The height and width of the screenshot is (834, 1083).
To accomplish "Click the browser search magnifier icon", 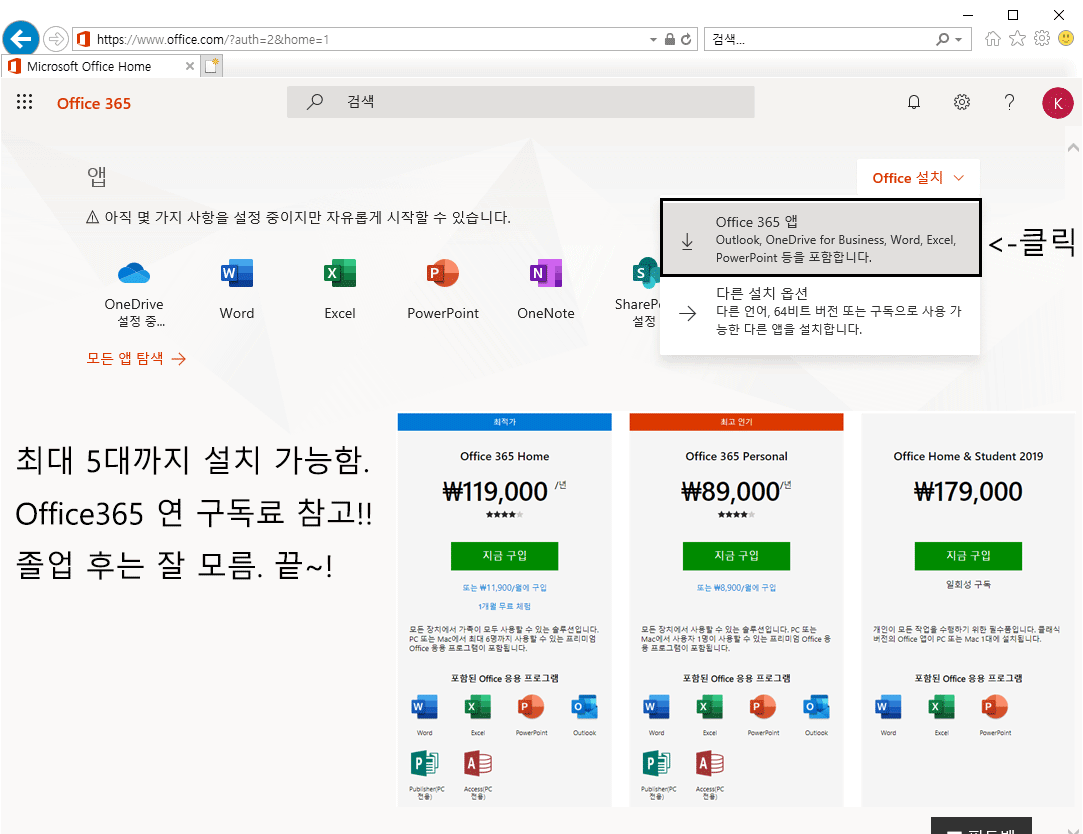I will [942, 39].
